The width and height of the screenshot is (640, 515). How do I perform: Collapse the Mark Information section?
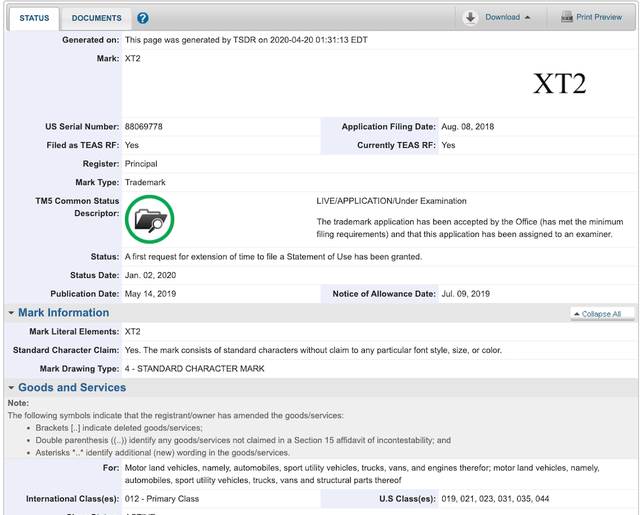[11, 313]
